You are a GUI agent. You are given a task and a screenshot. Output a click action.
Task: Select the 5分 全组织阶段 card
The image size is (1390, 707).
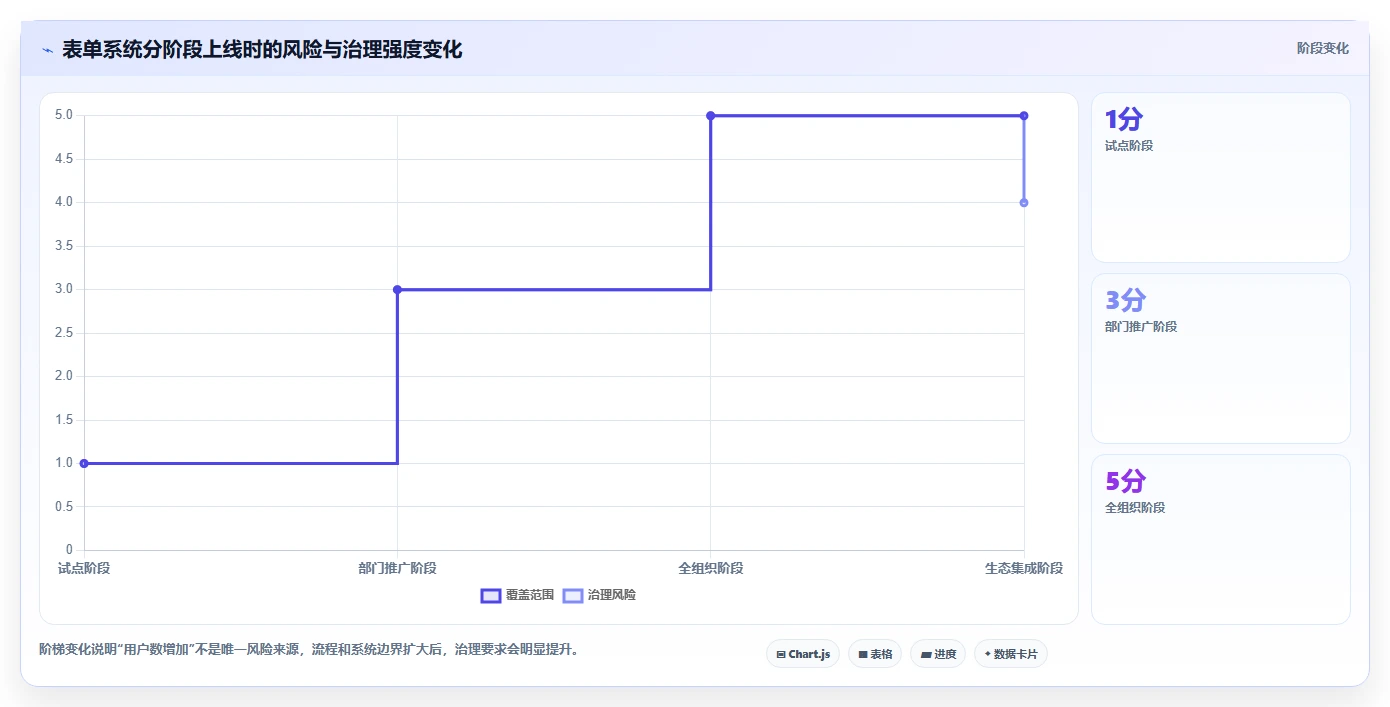(1220, 539)
